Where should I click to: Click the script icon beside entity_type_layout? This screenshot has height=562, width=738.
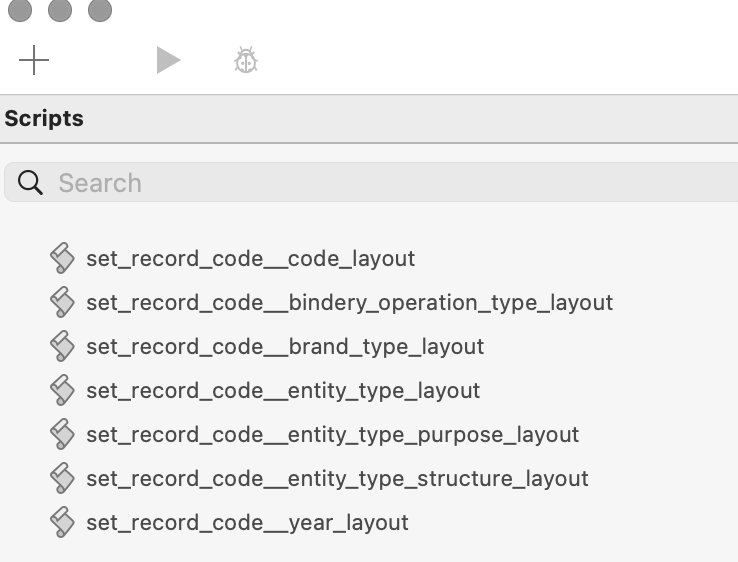tap(62, 390)
